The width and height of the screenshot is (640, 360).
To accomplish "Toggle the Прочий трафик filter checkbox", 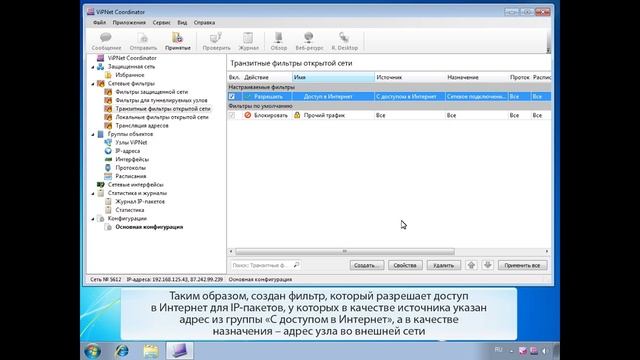I will [232, 116].
